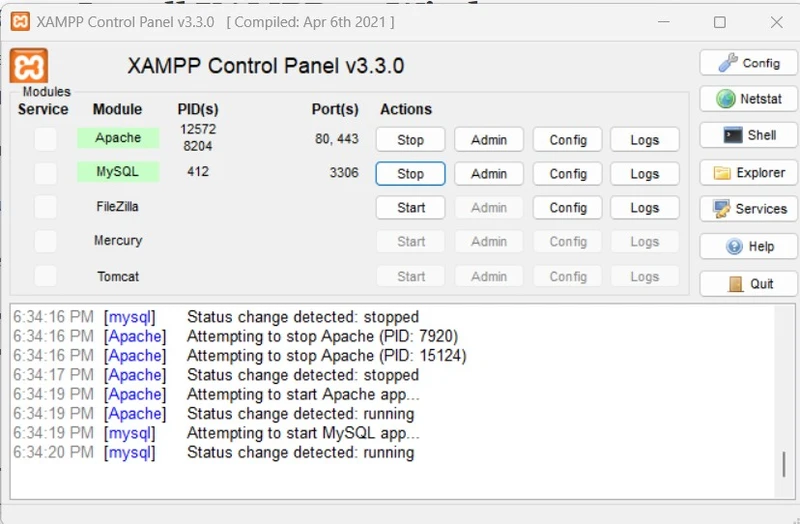
Task: Open the Apache Admin page
Action: 489,140
